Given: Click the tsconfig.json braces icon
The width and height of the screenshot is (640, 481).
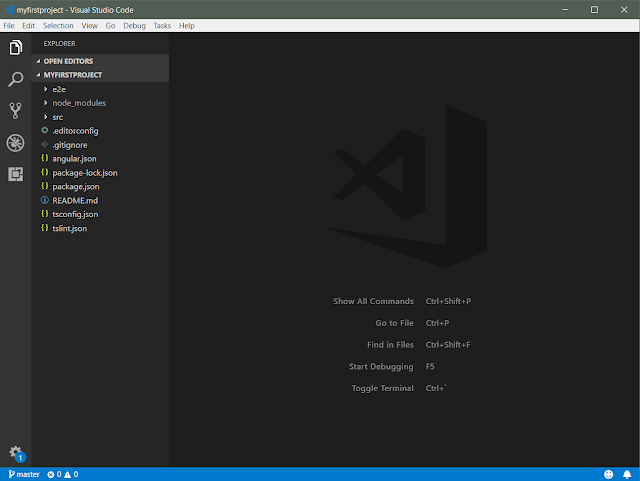Looking at the screenshot, I should 44,214.
